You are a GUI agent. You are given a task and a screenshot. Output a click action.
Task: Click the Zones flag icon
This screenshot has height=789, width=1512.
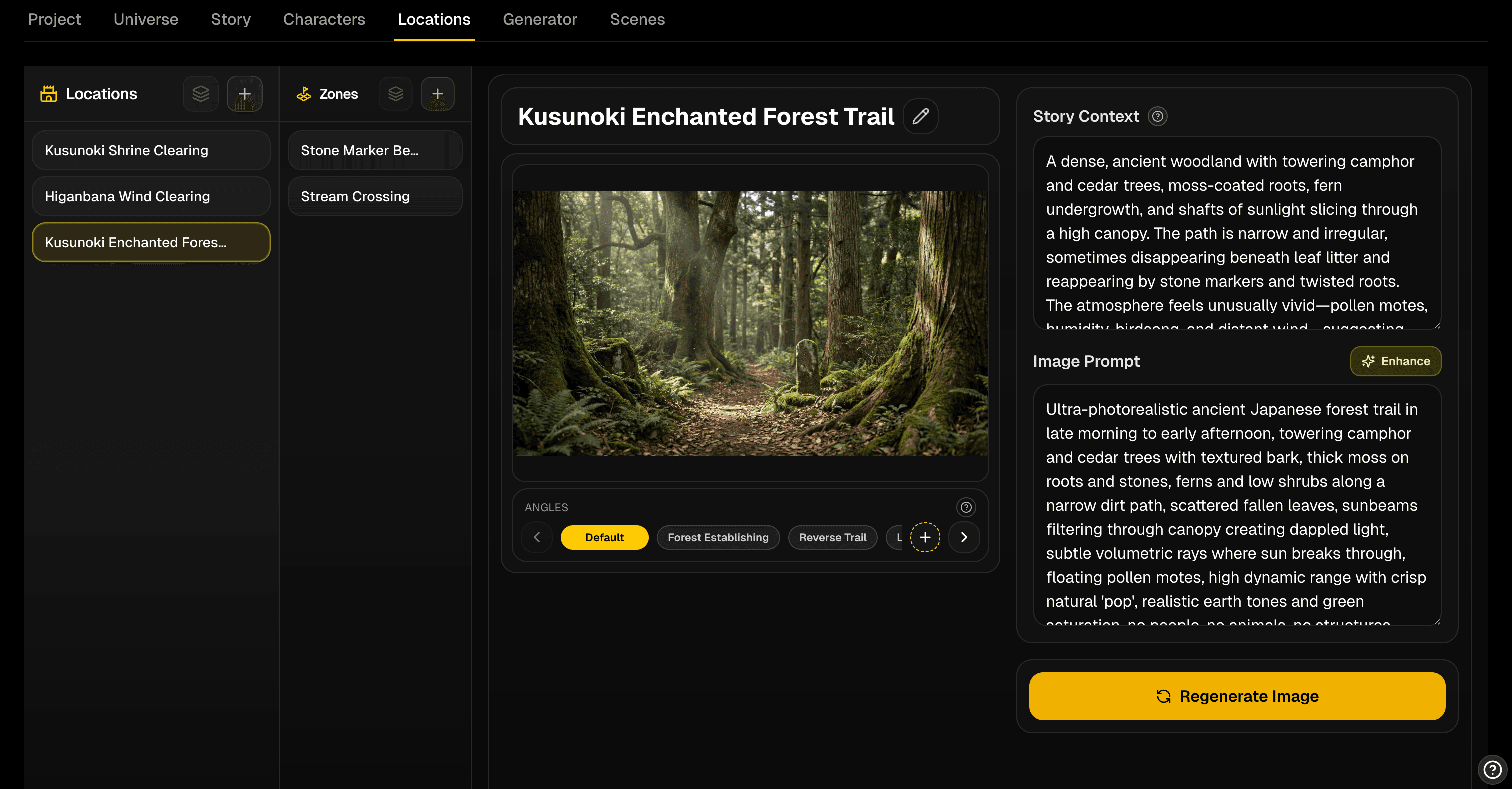[x=304, y=93]
